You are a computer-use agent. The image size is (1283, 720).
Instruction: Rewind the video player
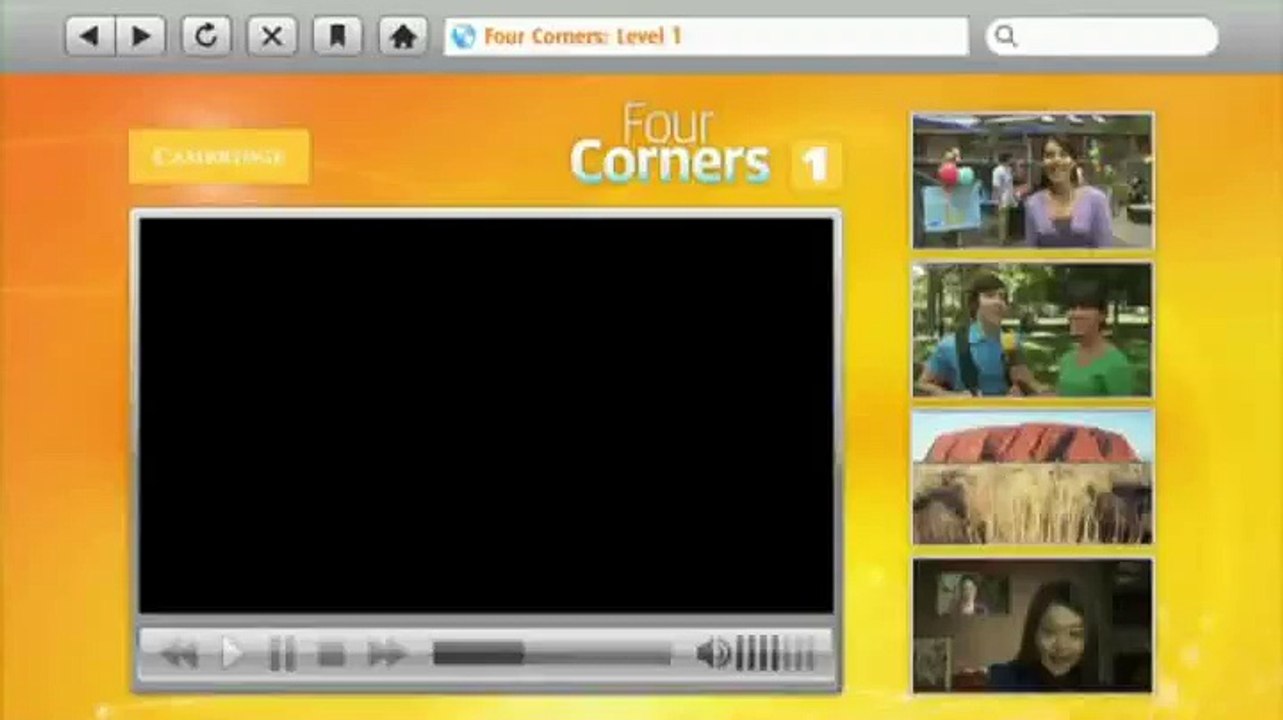(180, 655)
